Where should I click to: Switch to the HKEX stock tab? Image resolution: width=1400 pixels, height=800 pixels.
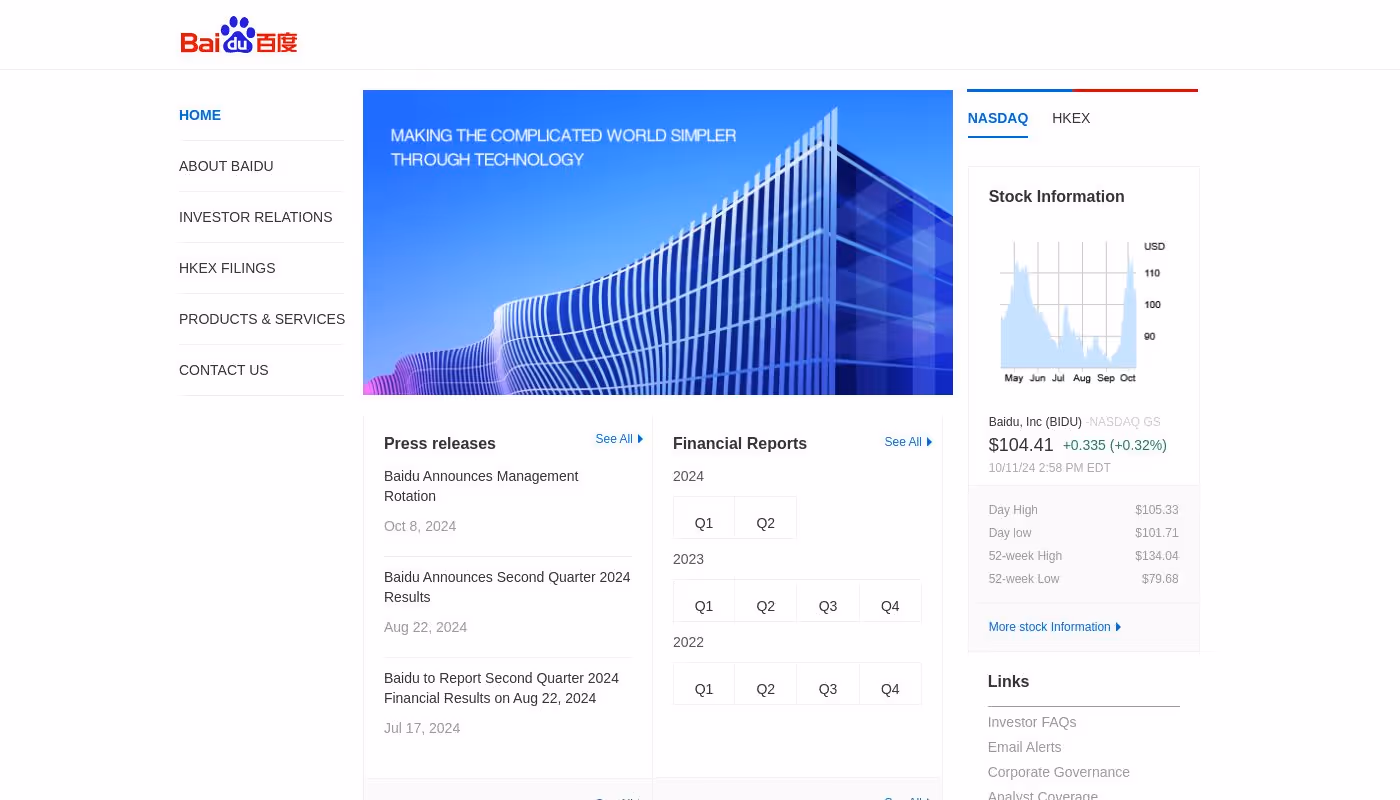coord(1071,118)
